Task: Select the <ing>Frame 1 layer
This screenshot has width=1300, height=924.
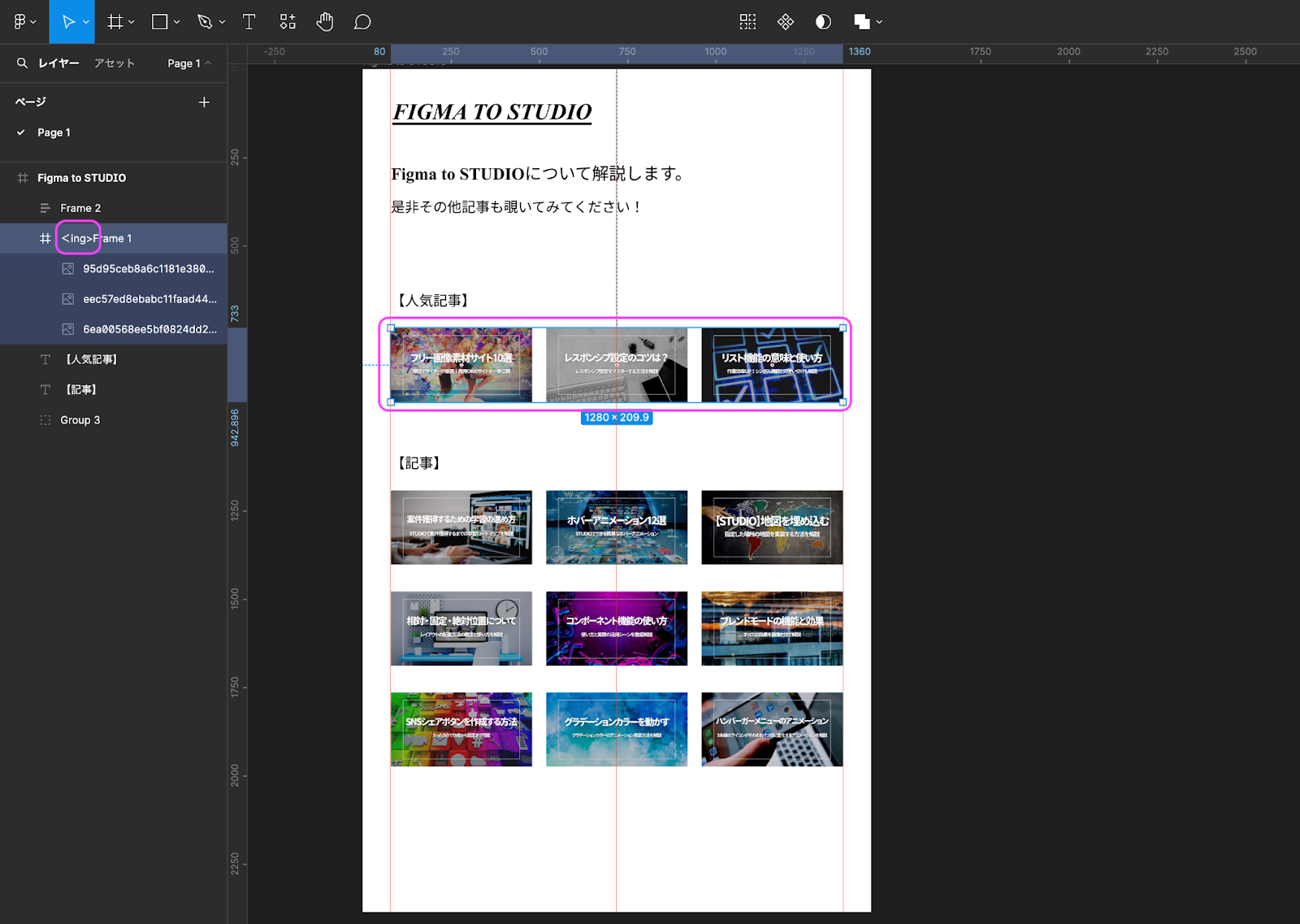Action: tap(114, 238)
